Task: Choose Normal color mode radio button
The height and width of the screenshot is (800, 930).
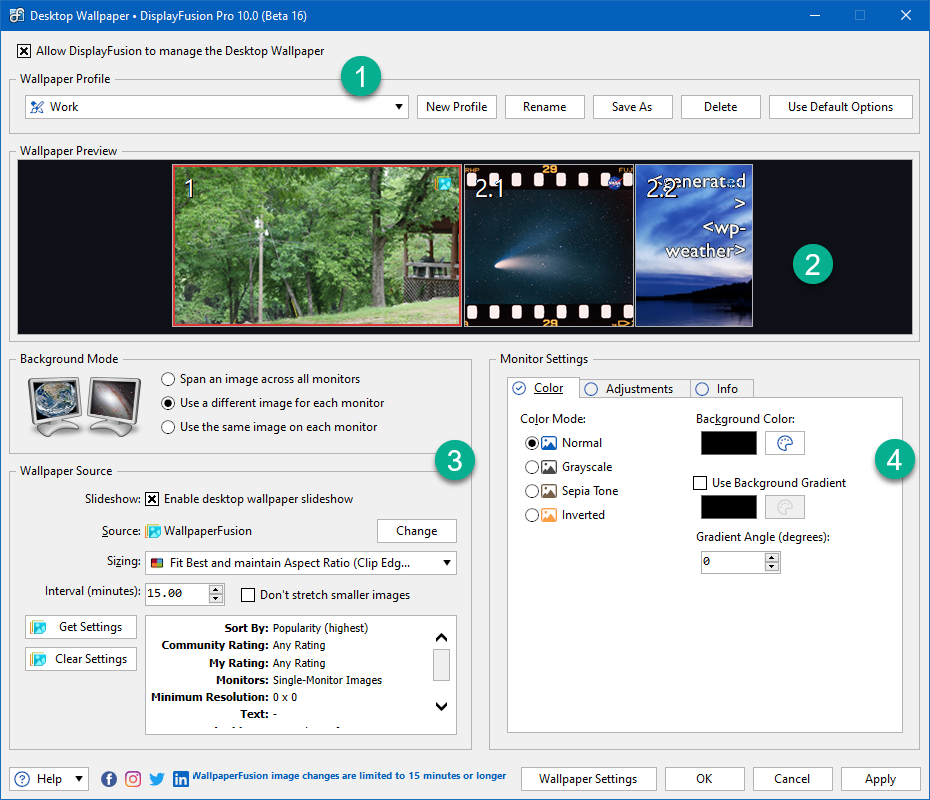Action: click(532, 443)
